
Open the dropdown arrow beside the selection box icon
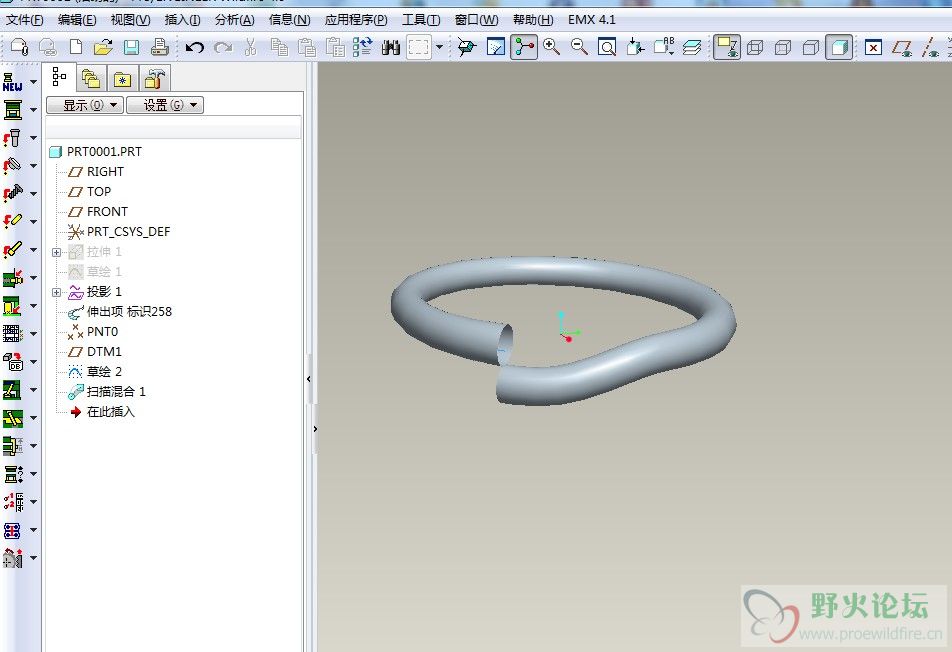[440, 47]
